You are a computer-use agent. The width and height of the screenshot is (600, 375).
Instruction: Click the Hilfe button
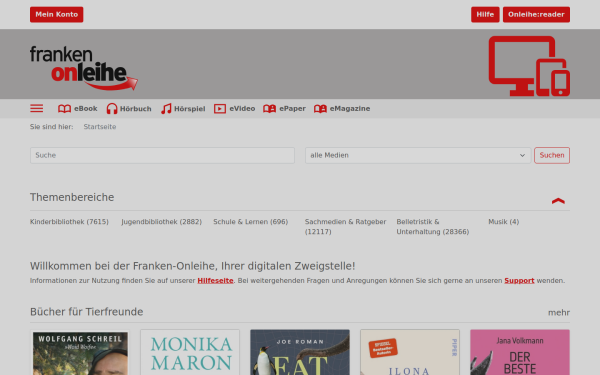click(485, 15)
